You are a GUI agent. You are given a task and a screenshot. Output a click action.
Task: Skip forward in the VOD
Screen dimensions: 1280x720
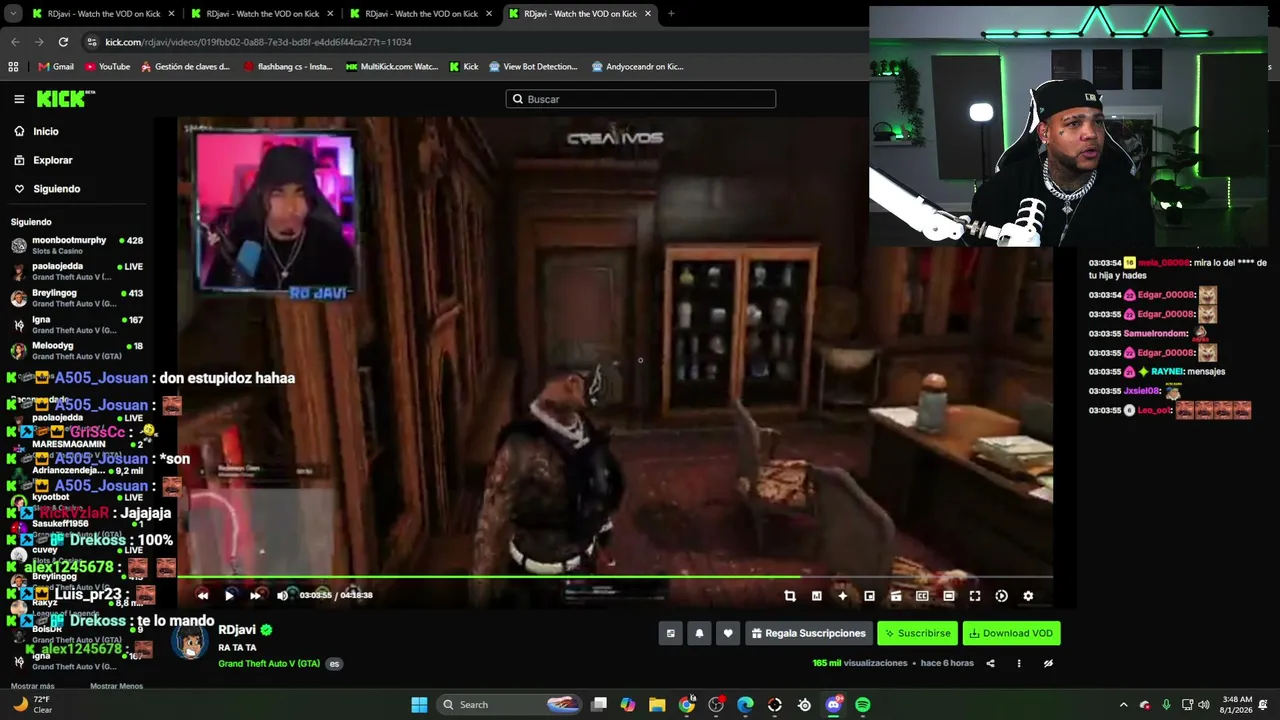click(x=255, y=595)
